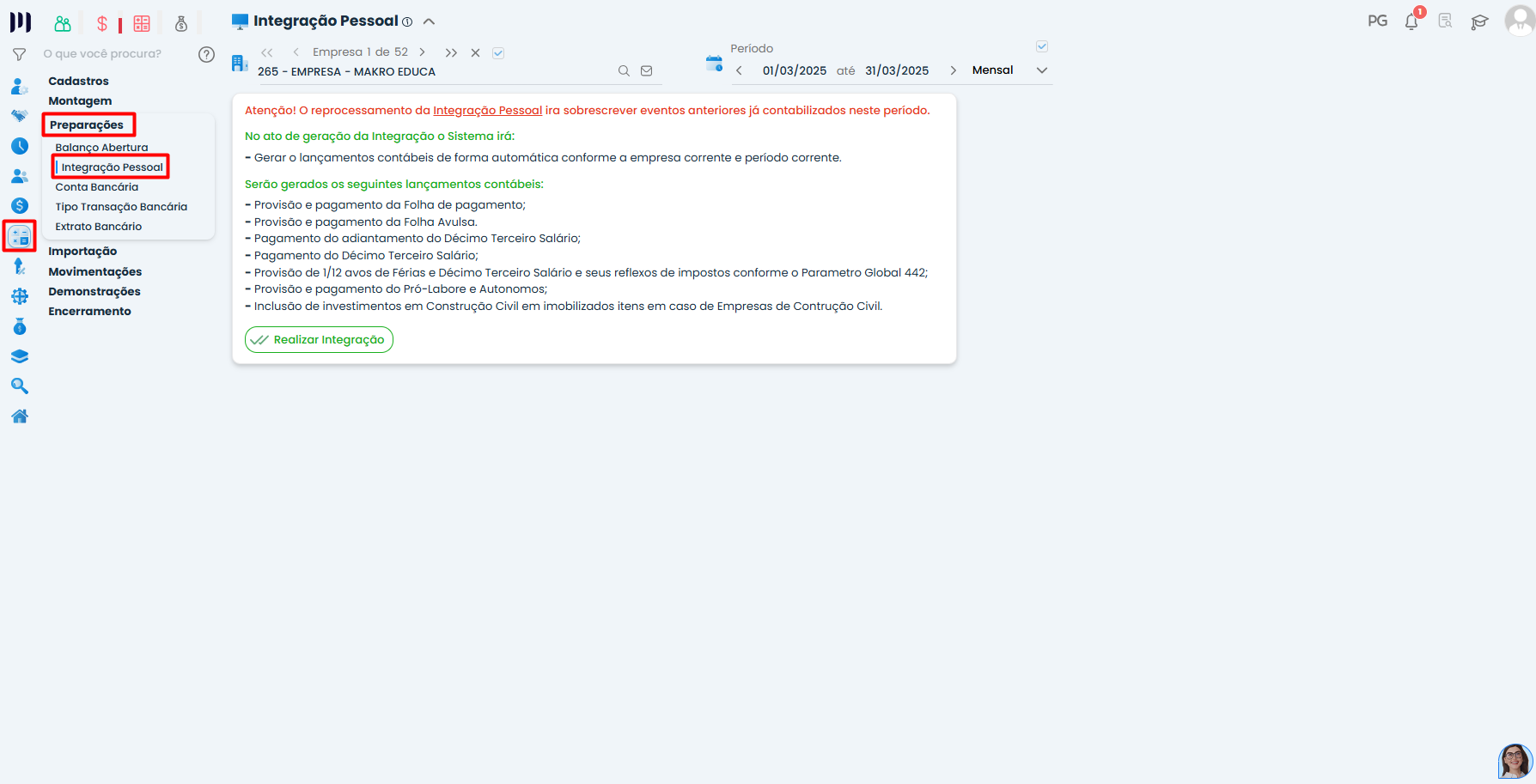
Task: Open the document search icon in header
Action: coord(1445,21)
